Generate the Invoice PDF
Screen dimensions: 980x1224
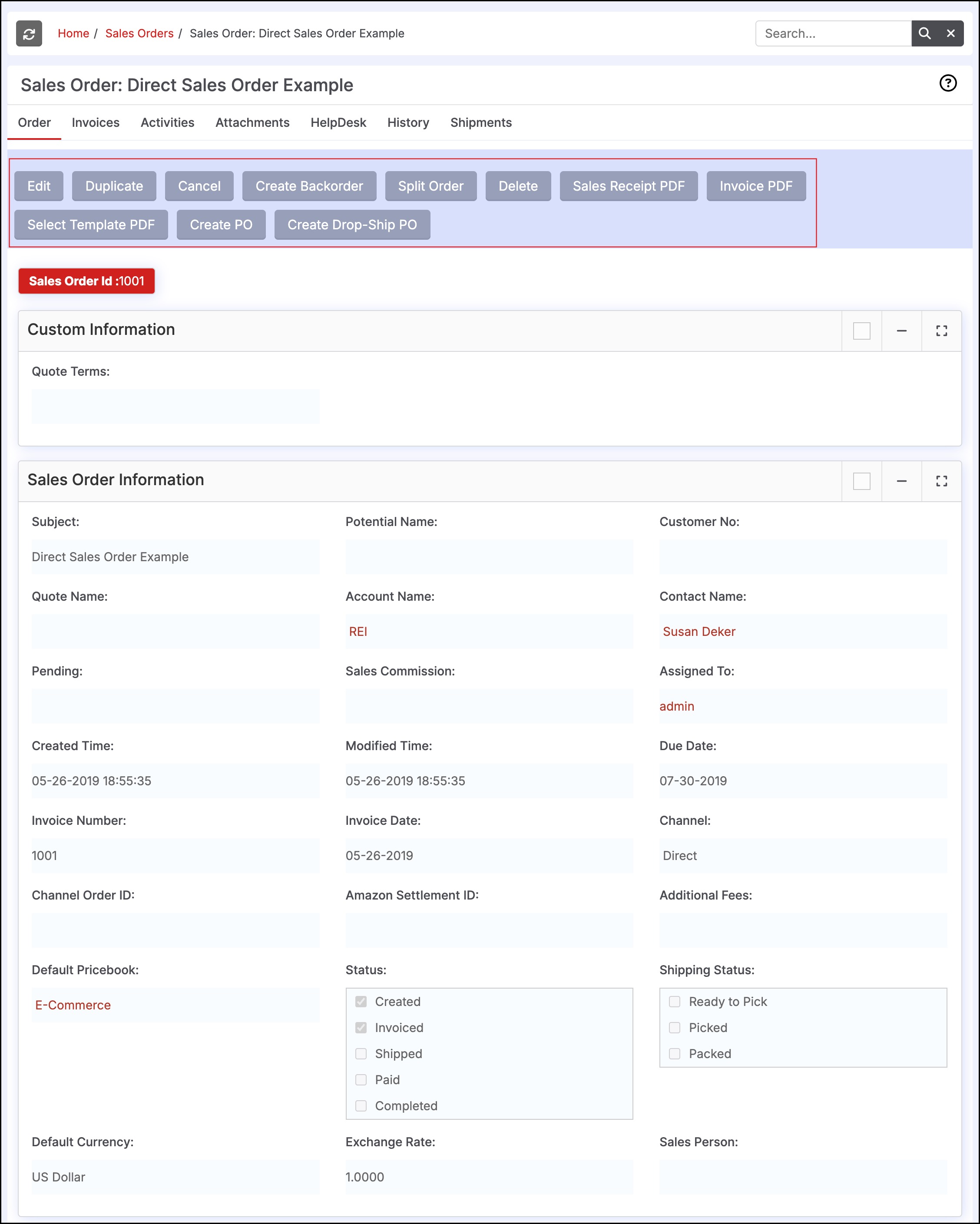(x=756, y=186)
